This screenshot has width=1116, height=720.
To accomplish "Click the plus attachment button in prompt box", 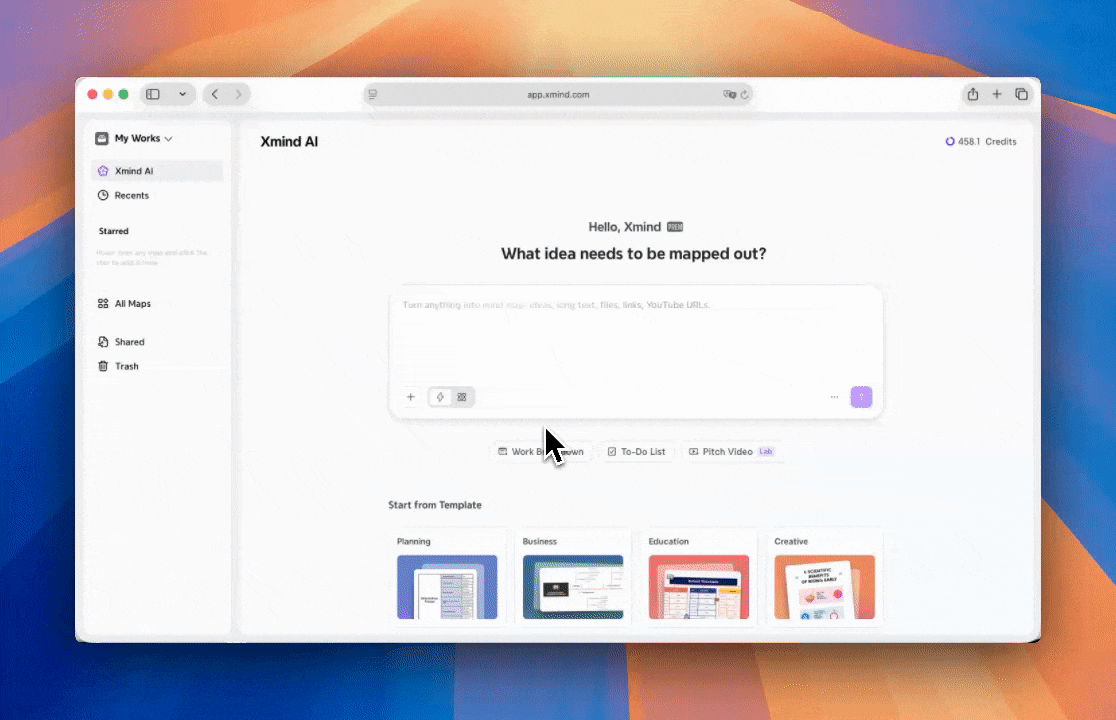I will 411,397.
